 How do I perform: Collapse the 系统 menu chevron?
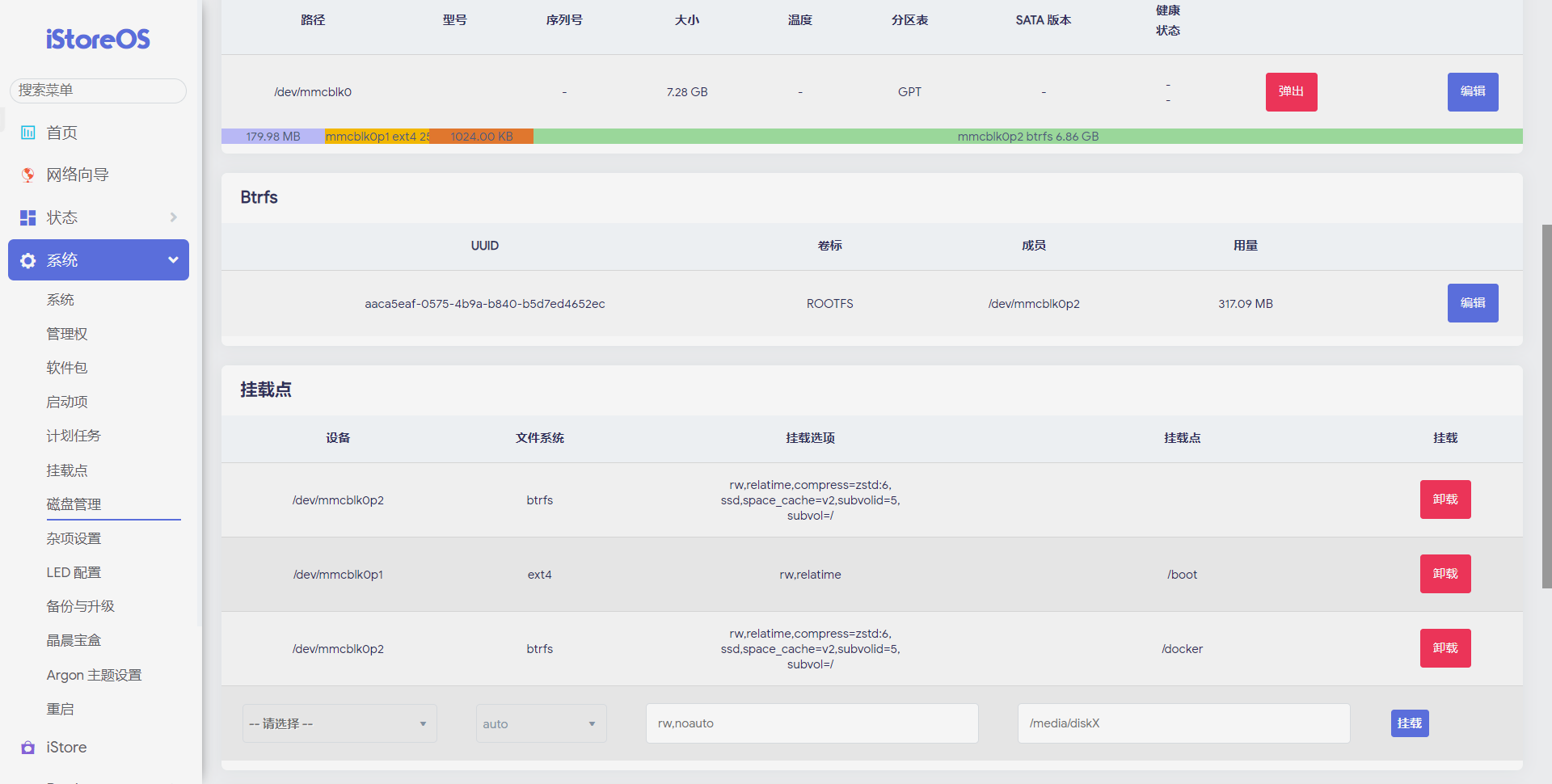pyautogui.click(x=173, y=260)
